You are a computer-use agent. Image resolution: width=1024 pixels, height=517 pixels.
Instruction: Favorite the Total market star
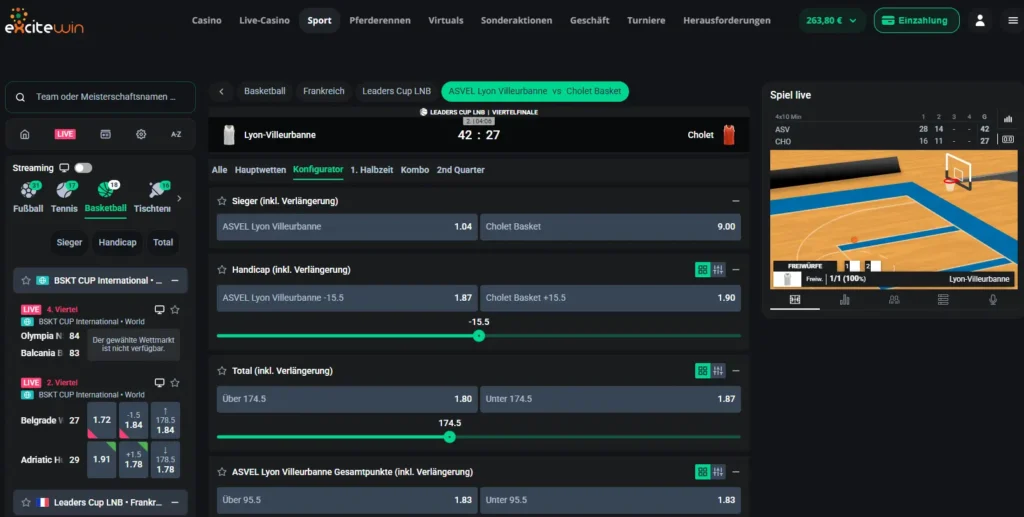[222, 371]
